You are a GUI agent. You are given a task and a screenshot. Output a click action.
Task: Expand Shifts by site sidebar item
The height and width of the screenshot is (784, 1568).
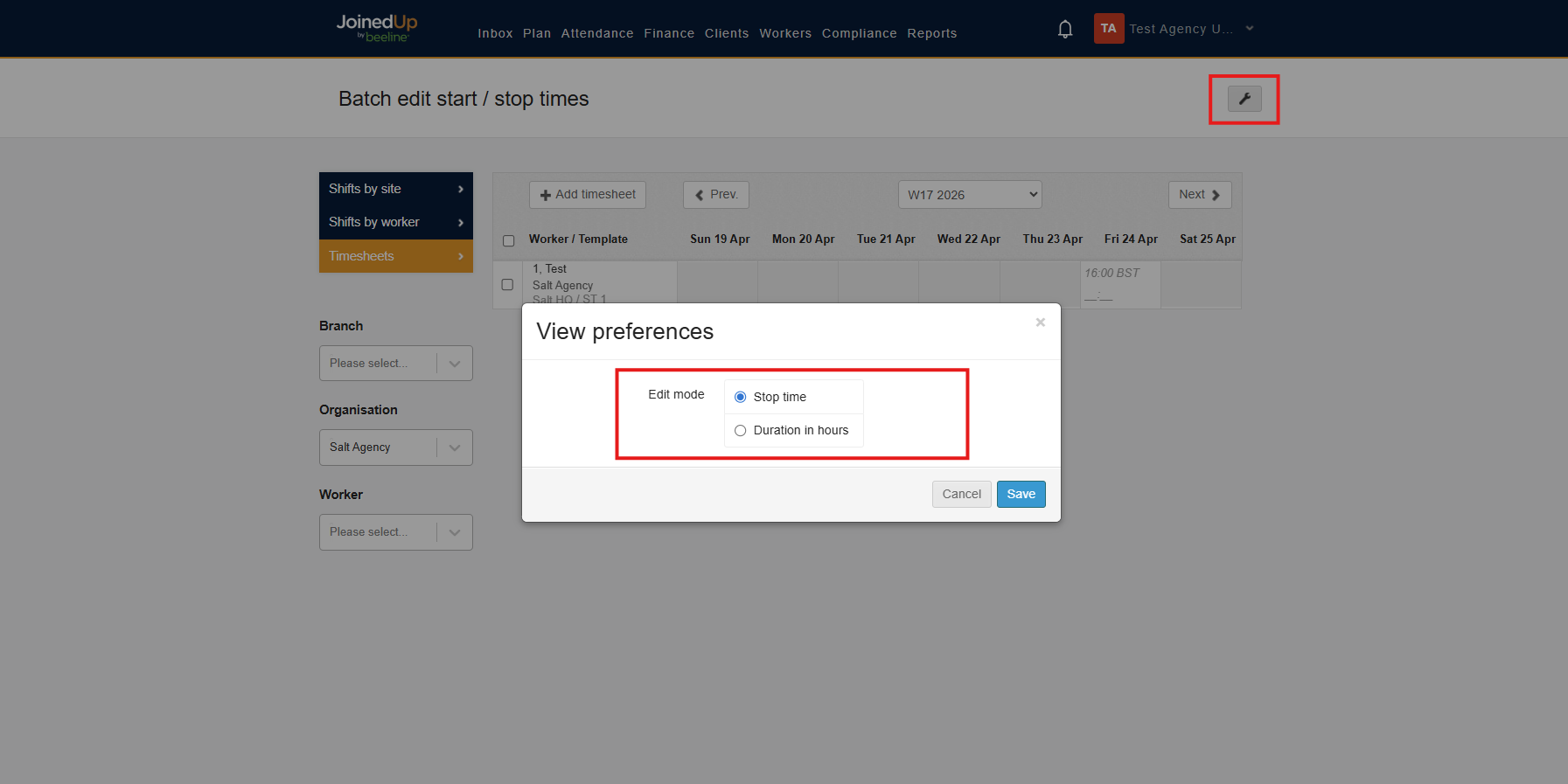tap(395, 189)
